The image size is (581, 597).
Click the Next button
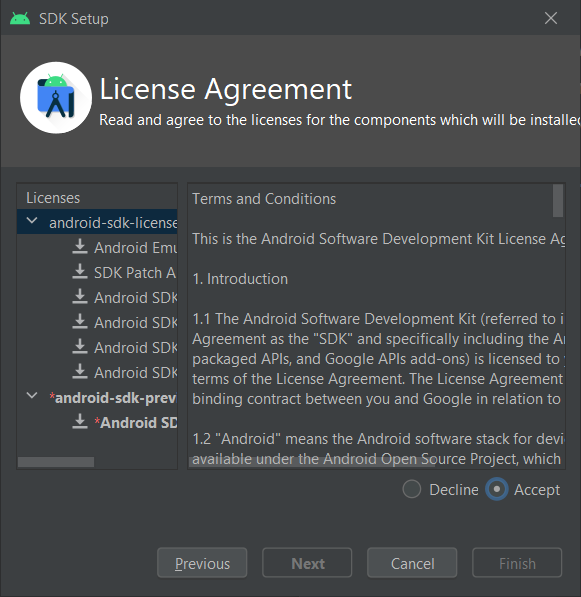click(x=307, y=563)
